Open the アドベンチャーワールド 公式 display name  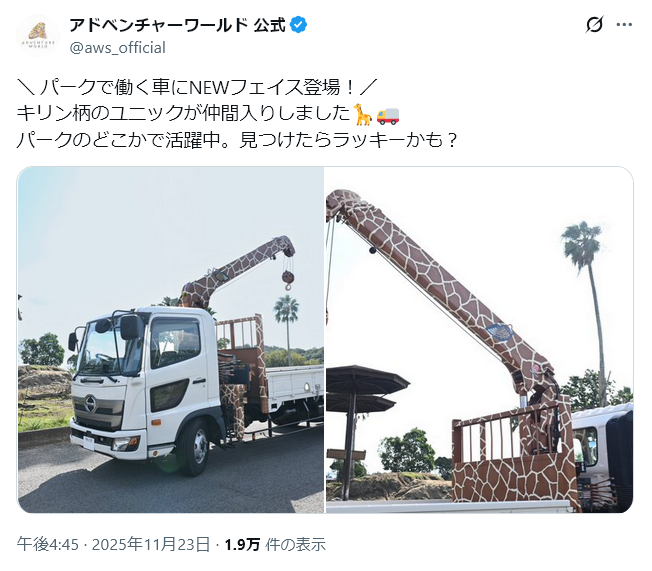click(178, 25)
